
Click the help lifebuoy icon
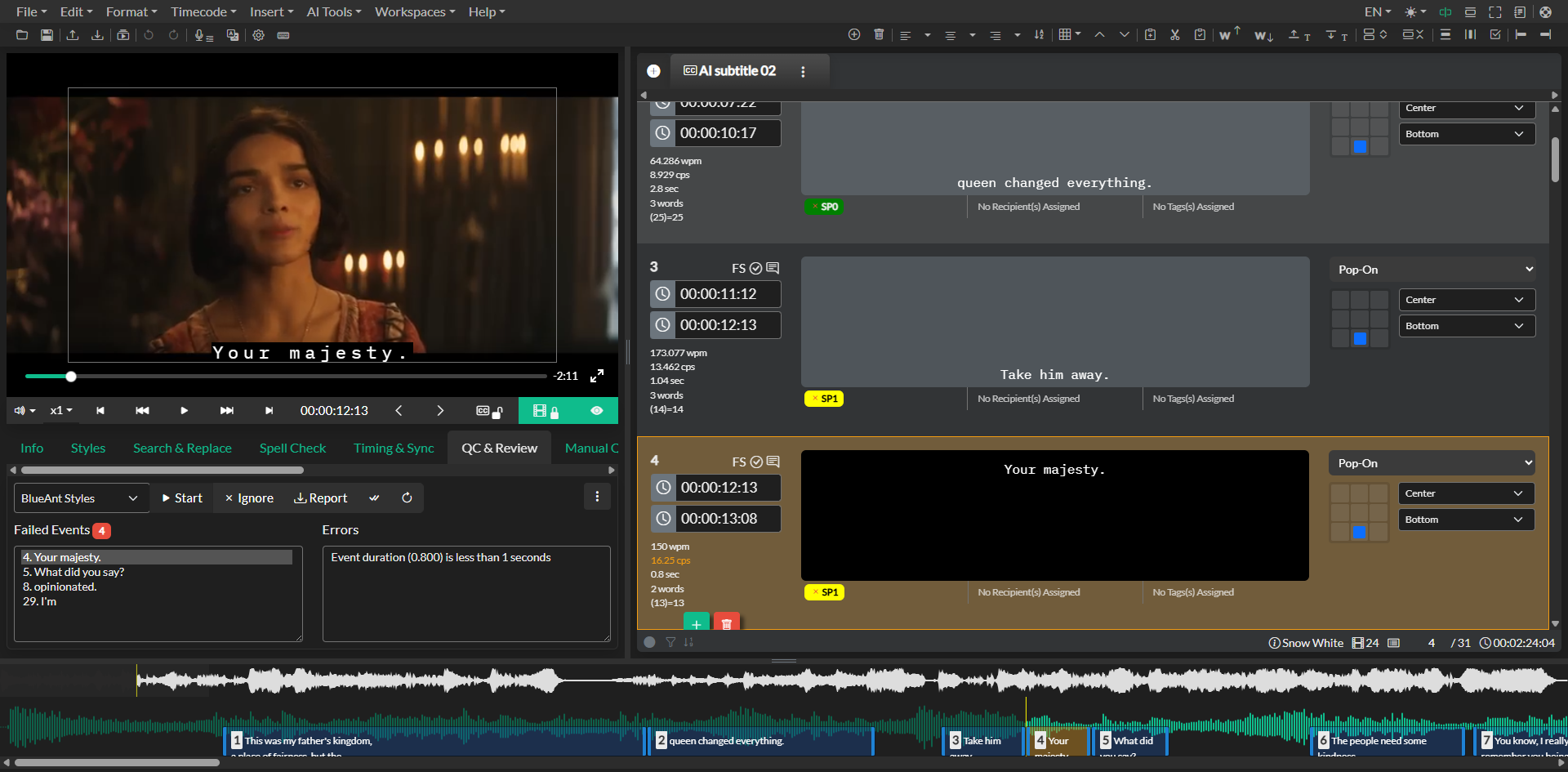(x=1545, y=12)
